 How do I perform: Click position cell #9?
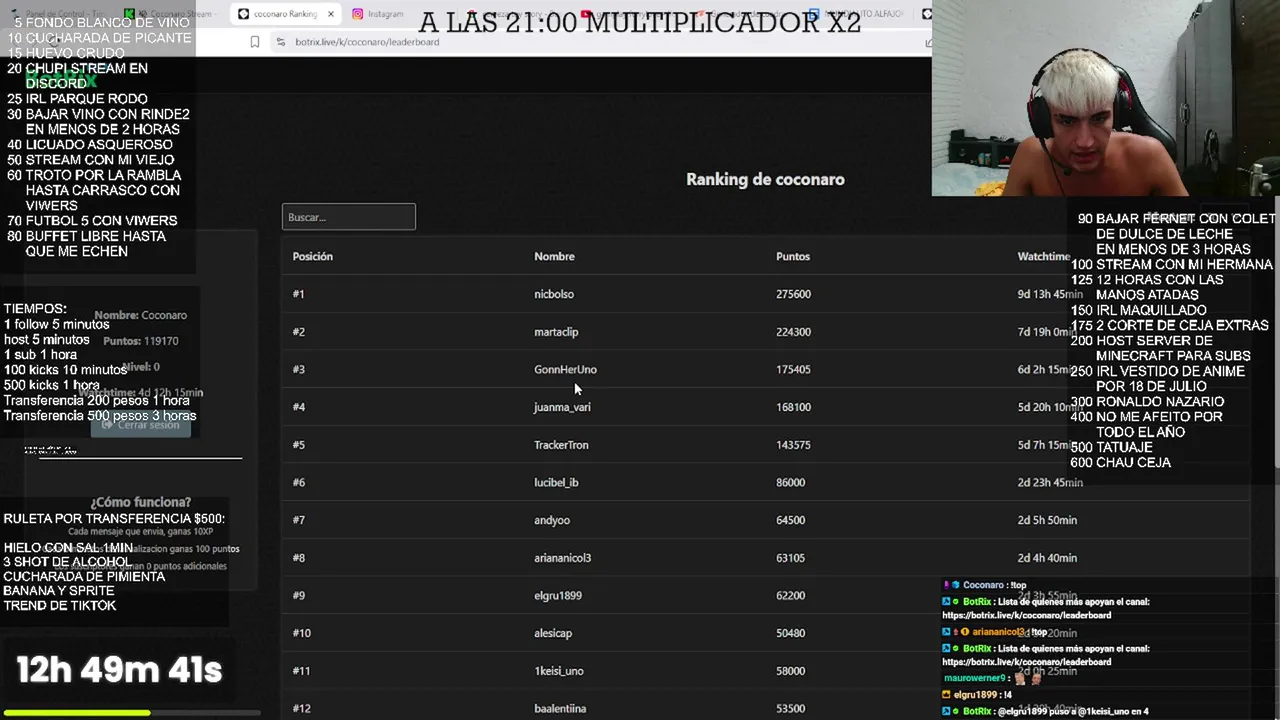[x=298, y=596]
